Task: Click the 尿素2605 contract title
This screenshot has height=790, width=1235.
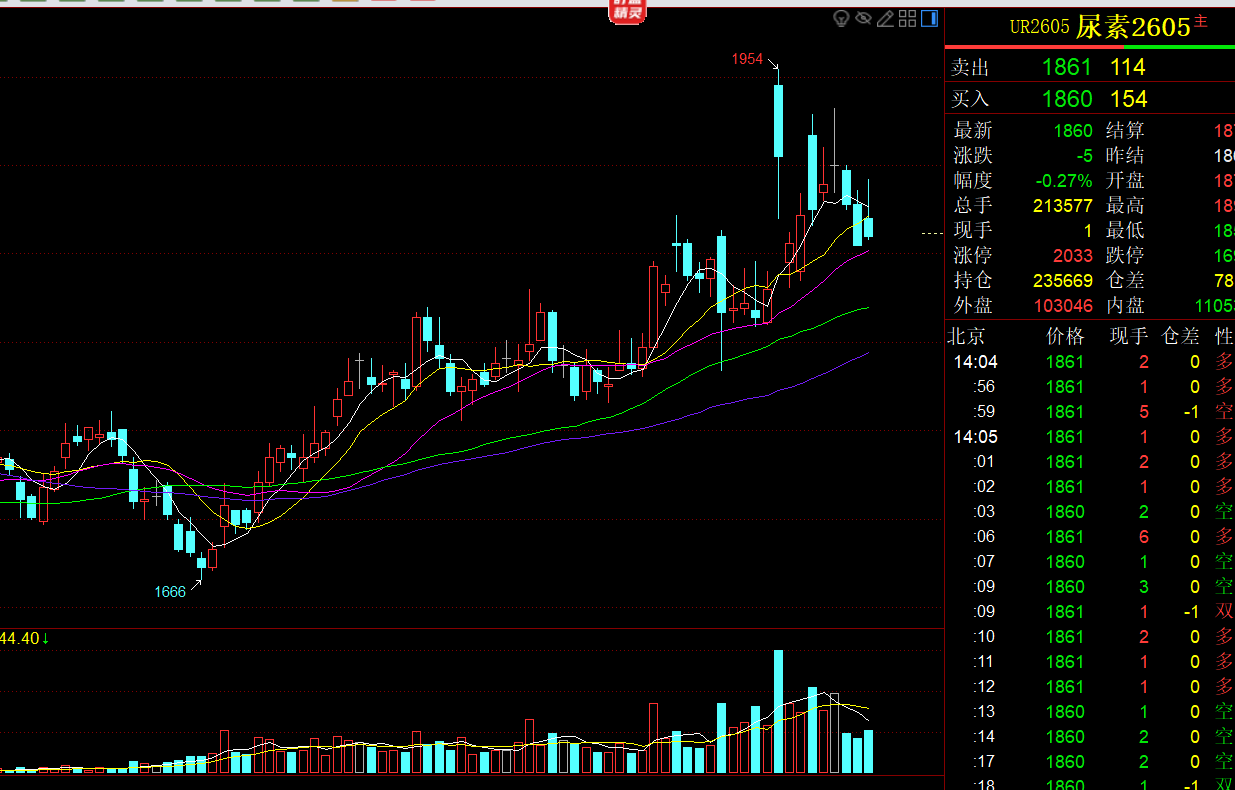Action: pos(1133,27)
